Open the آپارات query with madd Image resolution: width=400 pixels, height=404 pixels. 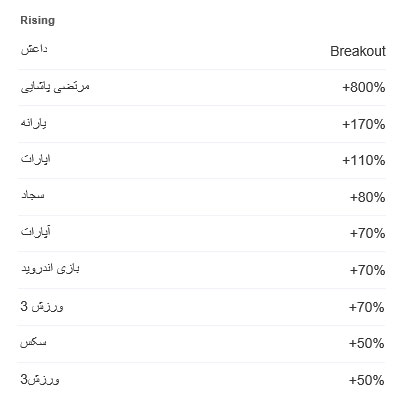pos(36,231)
